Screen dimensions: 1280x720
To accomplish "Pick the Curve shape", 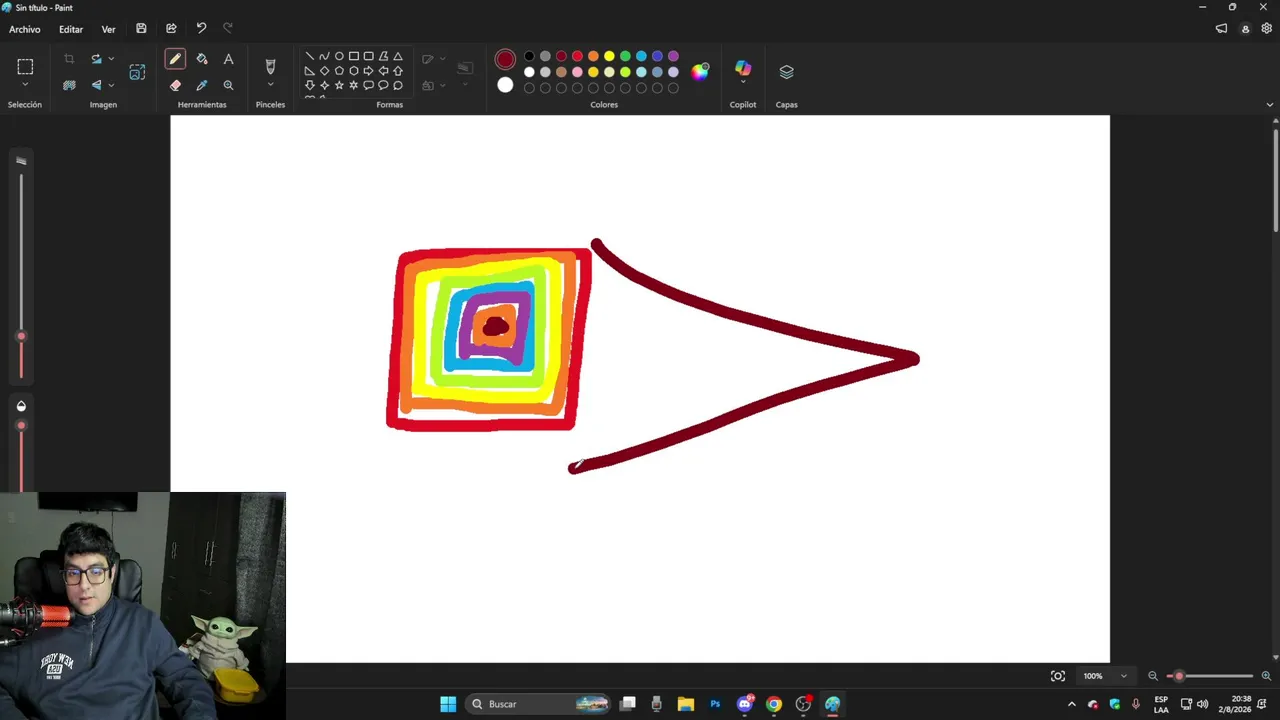I will click(x=324, y=56).
